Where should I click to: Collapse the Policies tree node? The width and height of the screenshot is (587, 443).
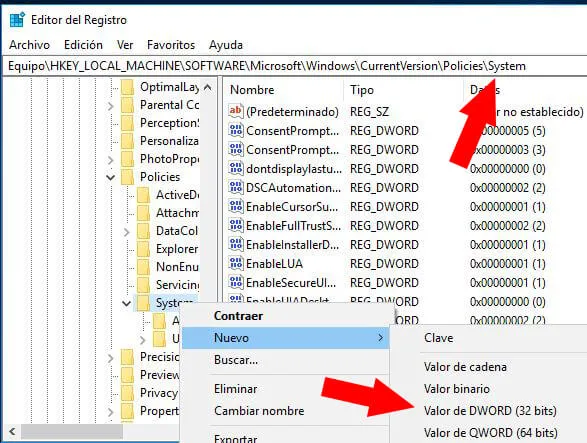pyautogui.click(x=111, y=177)
